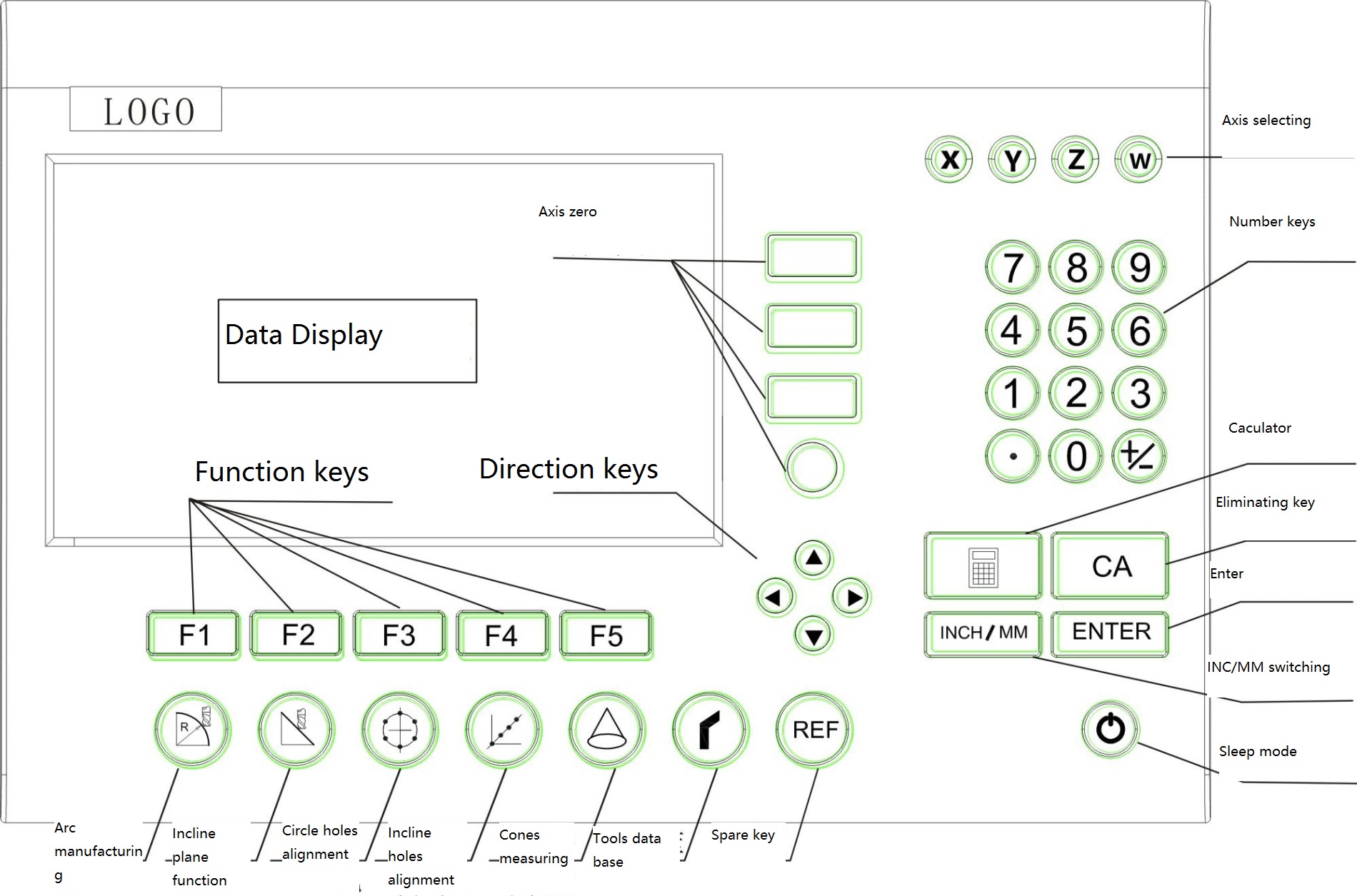
Task: Select the X axis key
Action: pyautogui.click(x=948, y=159)
